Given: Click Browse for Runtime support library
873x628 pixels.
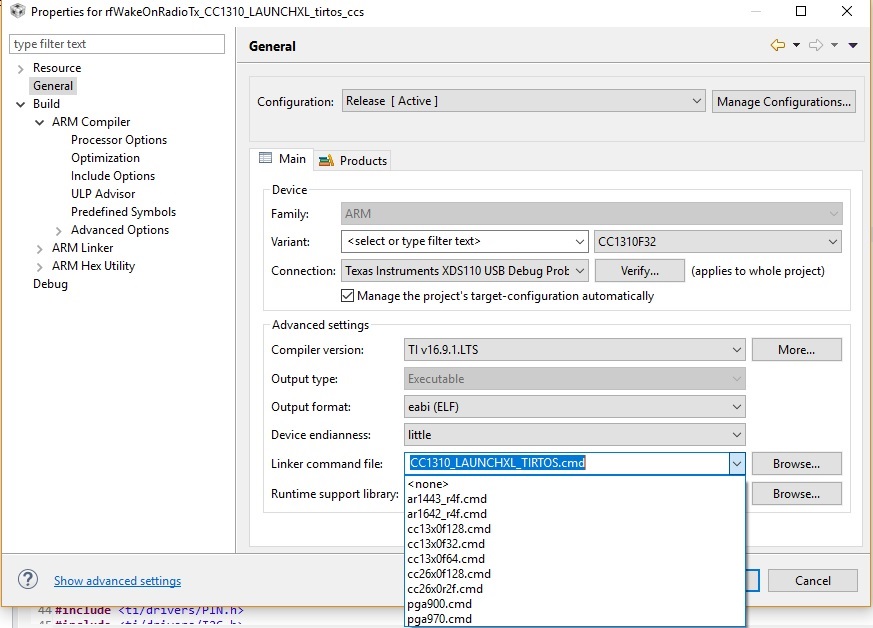Looking at the screenshot, I should coord(797,494).
